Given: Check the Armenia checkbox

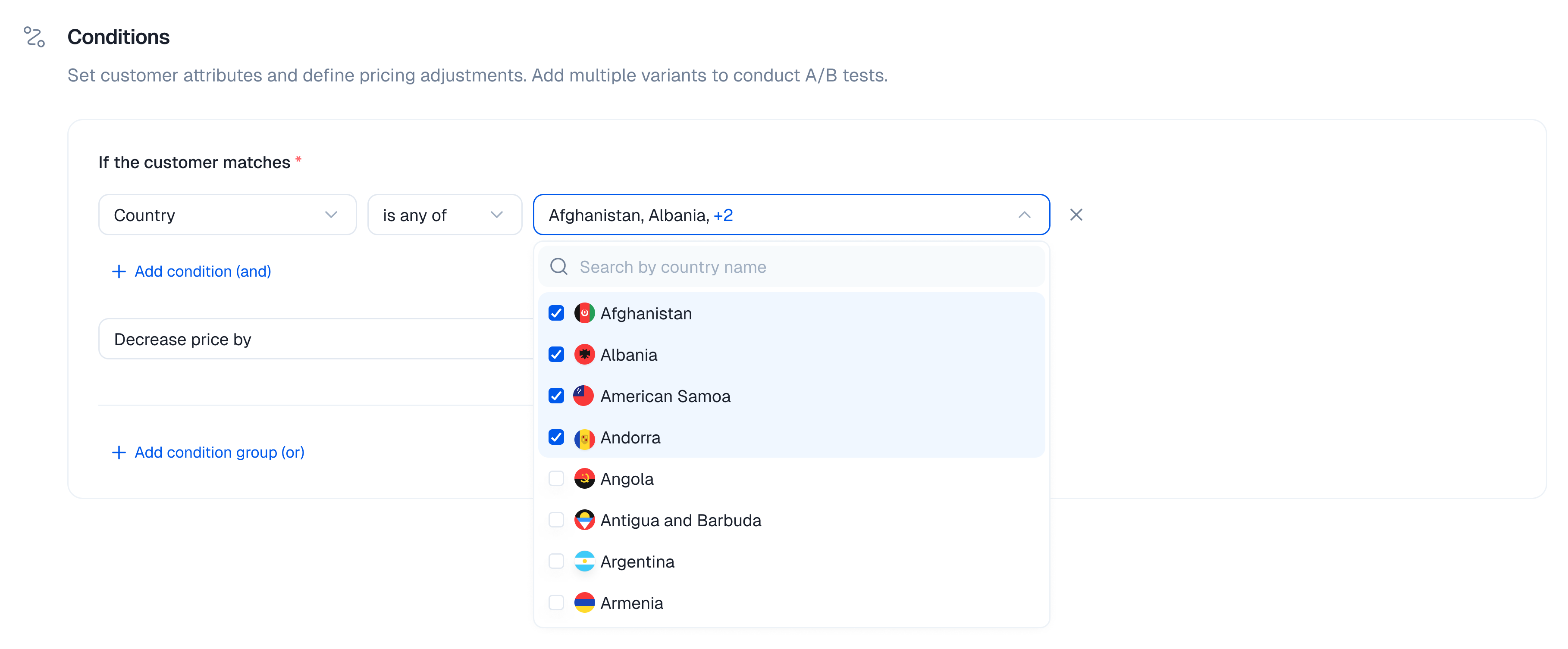Looking at the screenshot, I should [556, 603].
